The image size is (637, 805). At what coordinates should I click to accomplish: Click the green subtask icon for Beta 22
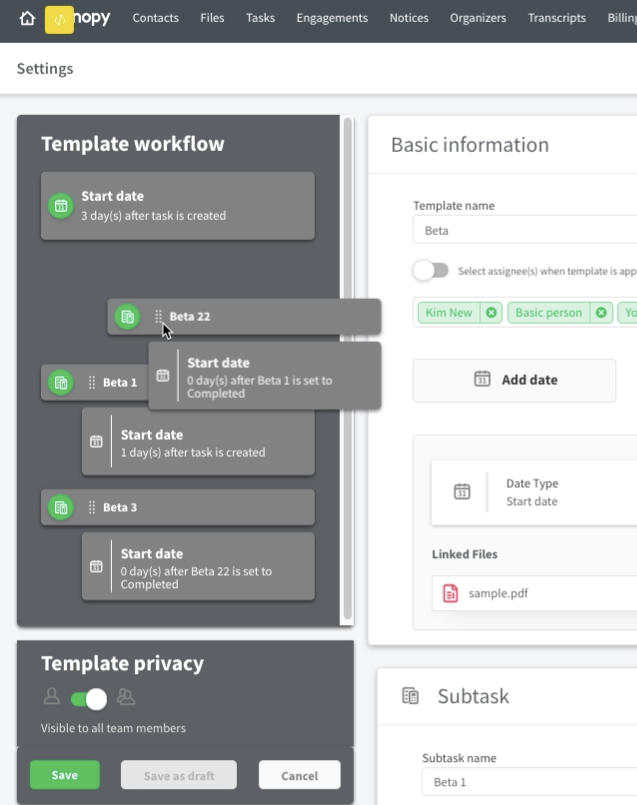[x=127, y=317]
